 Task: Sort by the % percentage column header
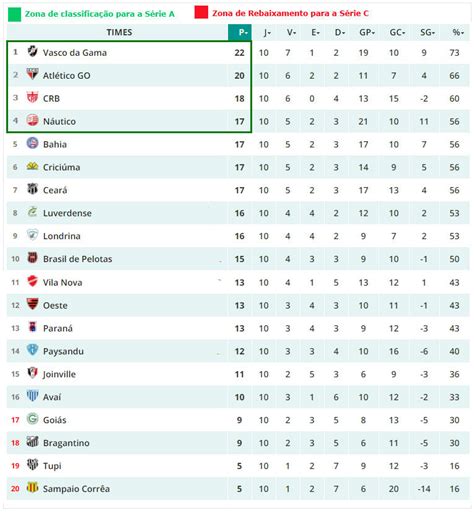coord(458,32)
